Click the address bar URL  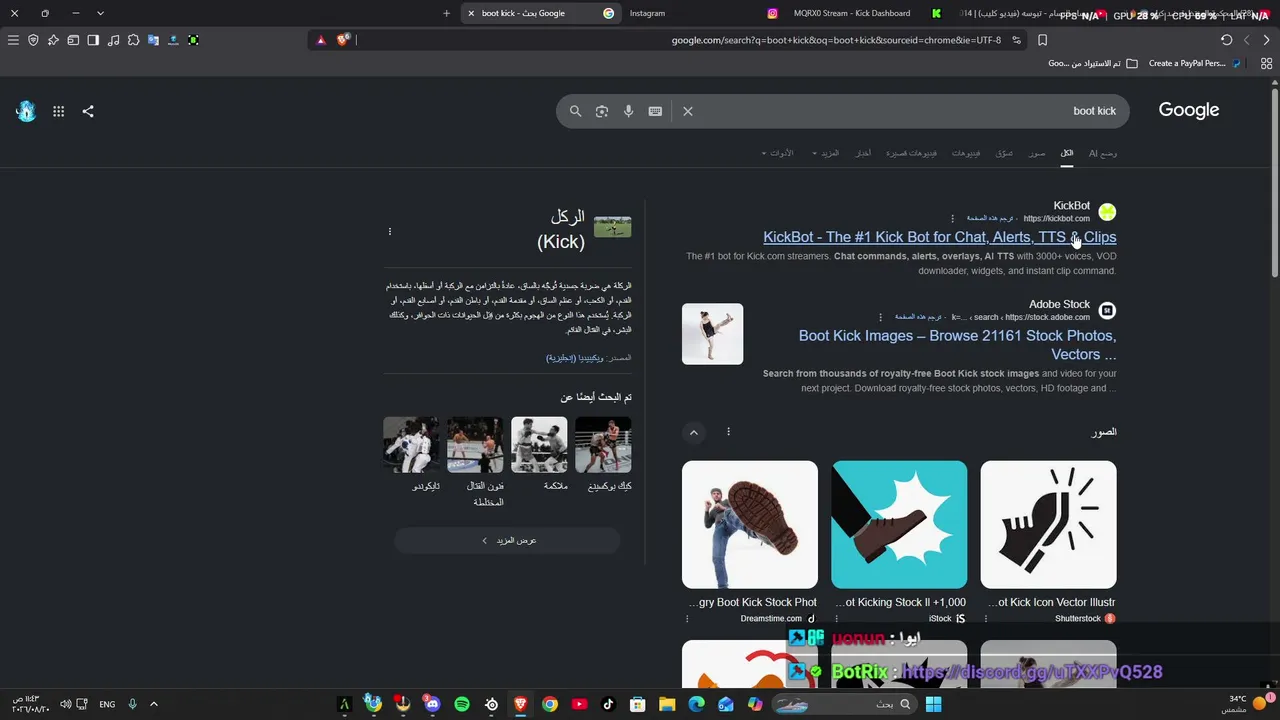836,40
